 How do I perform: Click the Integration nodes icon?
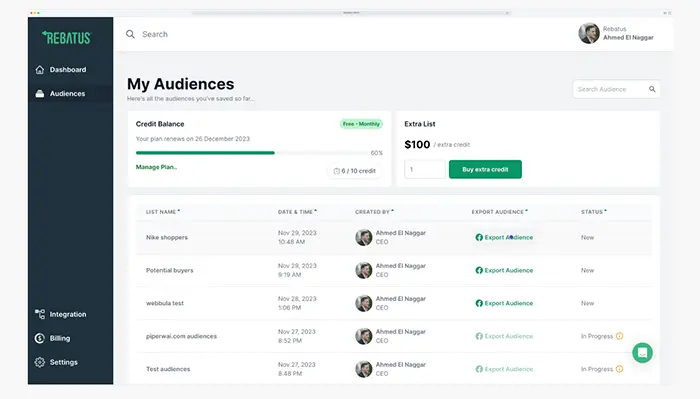point(40,314)
